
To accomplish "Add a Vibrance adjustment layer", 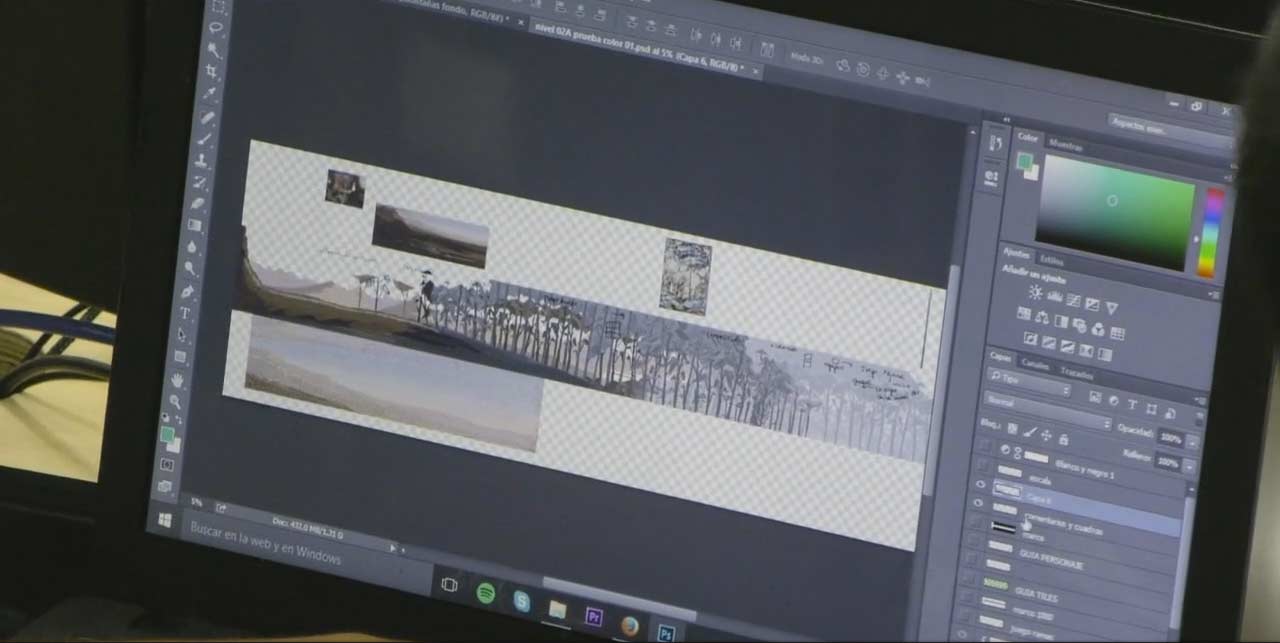I will tap(1111, 308).
